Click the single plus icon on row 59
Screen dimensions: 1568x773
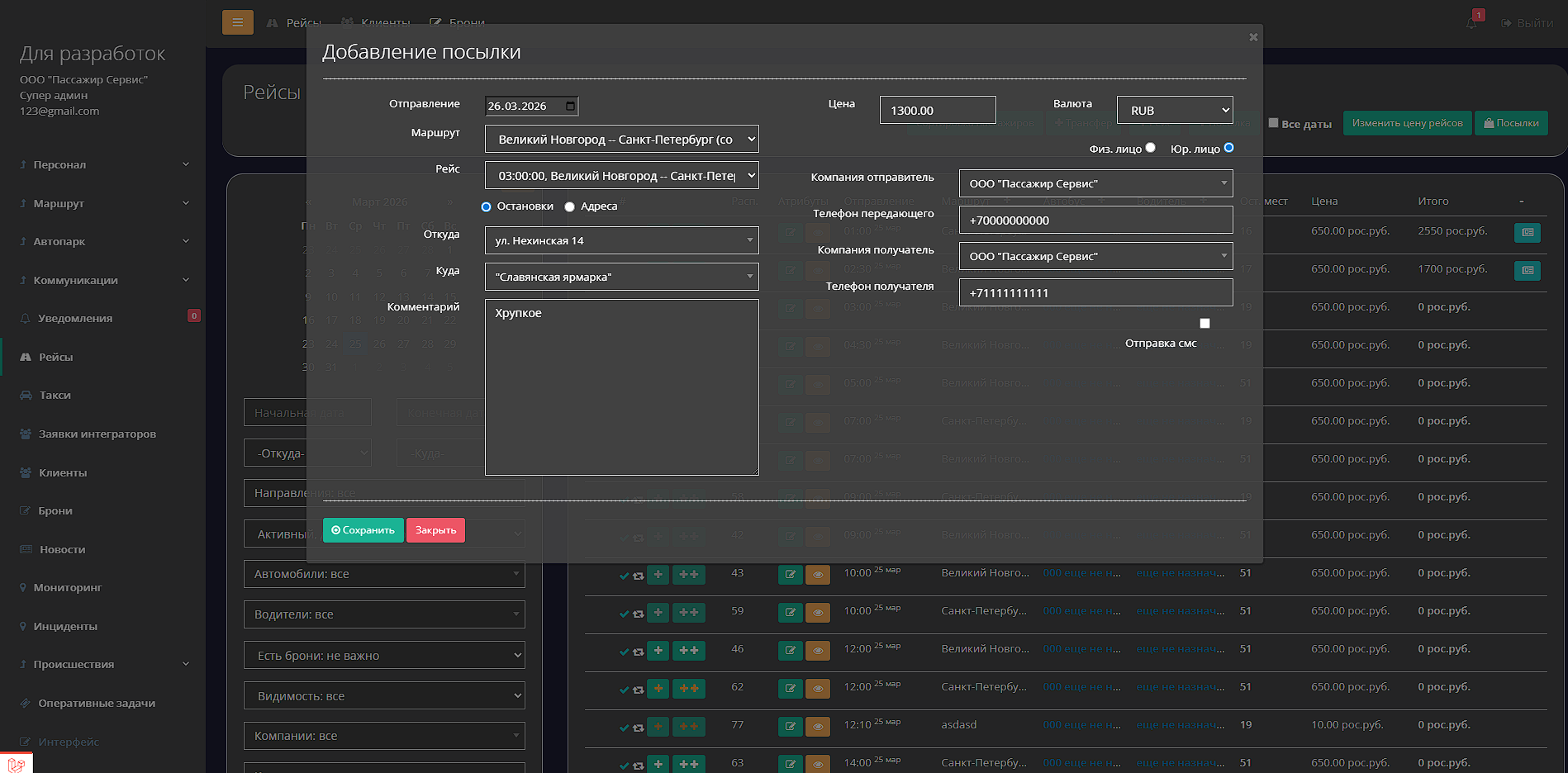[x=658, y=612]
